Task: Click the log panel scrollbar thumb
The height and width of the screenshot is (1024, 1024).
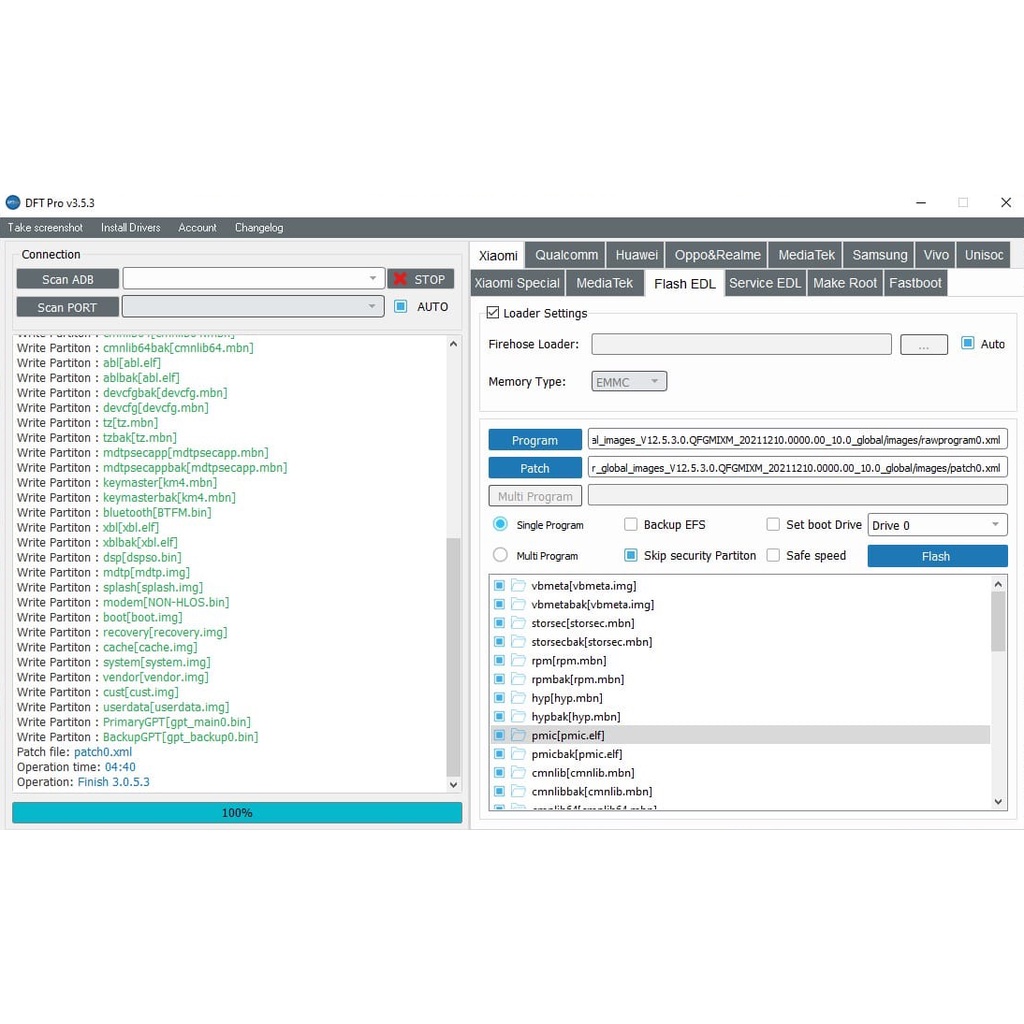Action: click(453, 656)
